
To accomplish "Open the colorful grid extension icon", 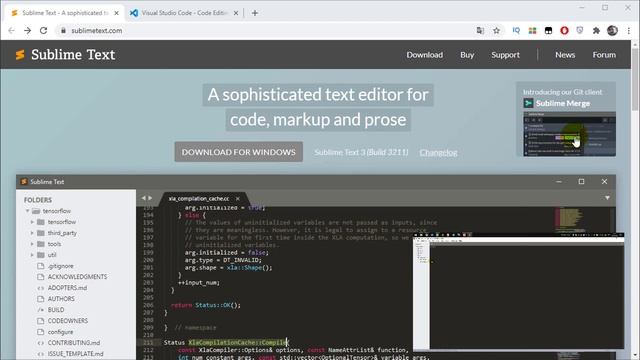I will [x=532, y=31].
